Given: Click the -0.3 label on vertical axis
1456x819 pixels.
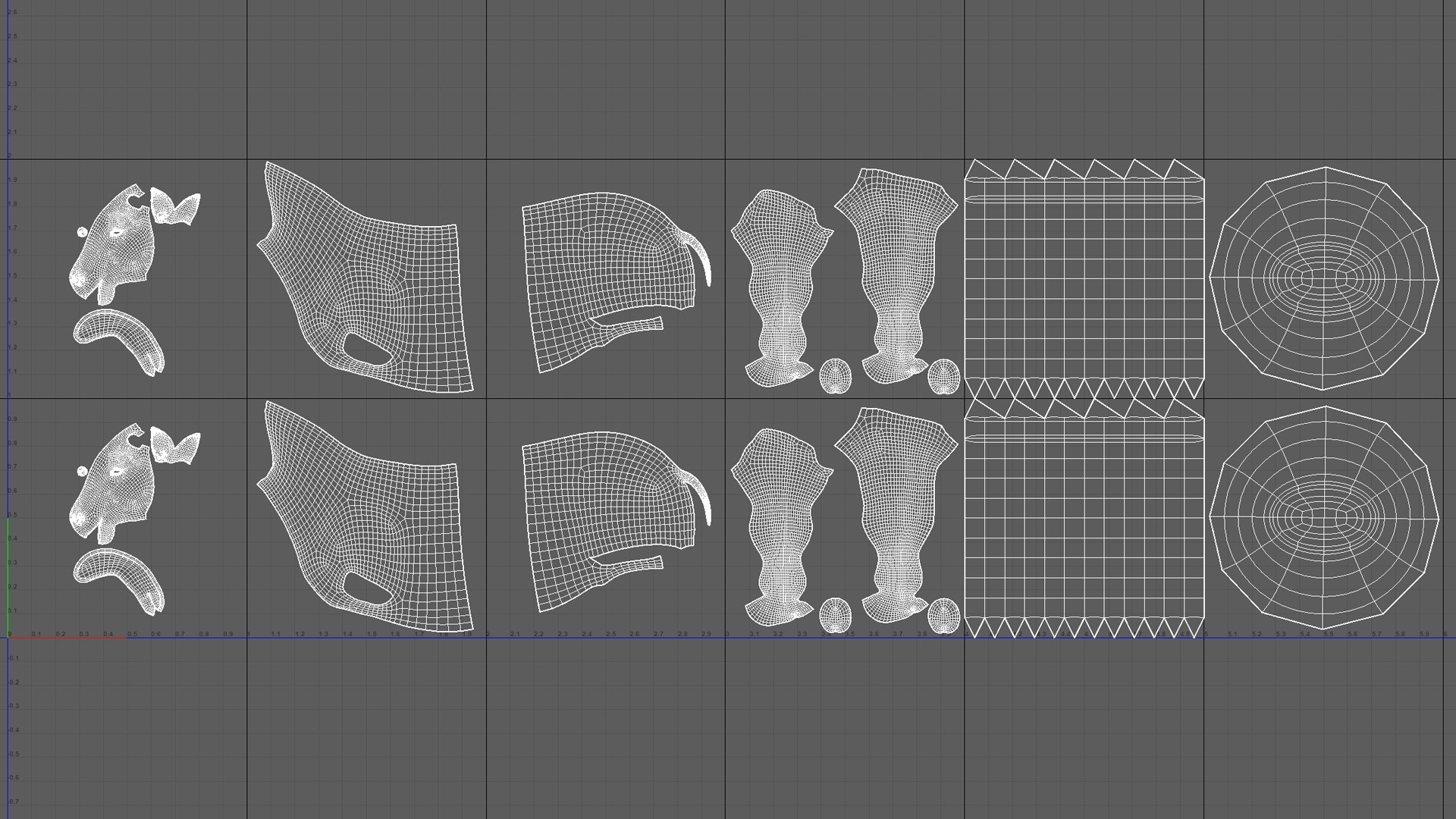Looking at the screenshot, I should pyautogui.click(x=14, y=706).
